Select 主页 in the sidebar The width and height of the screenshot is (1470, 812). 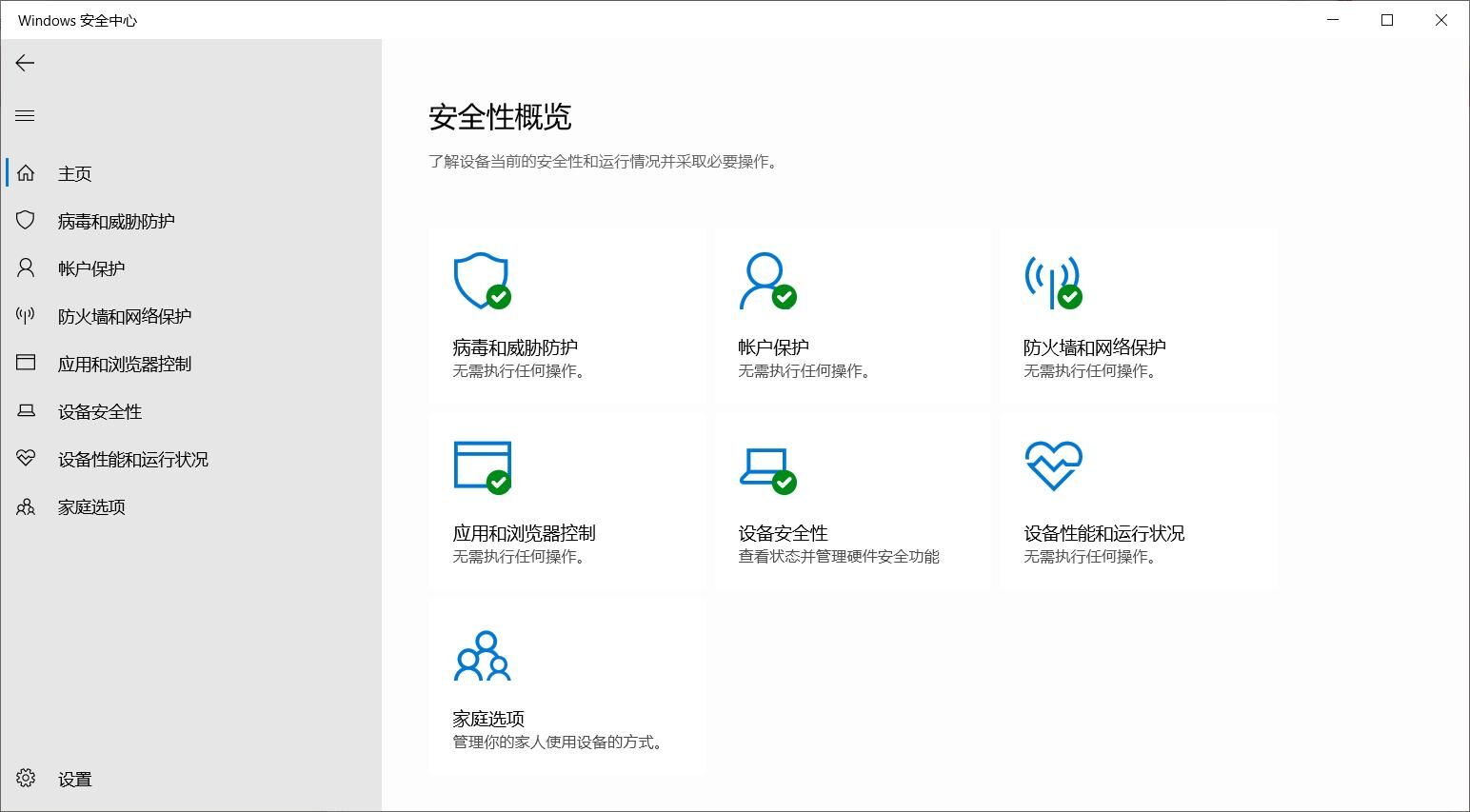74,173
